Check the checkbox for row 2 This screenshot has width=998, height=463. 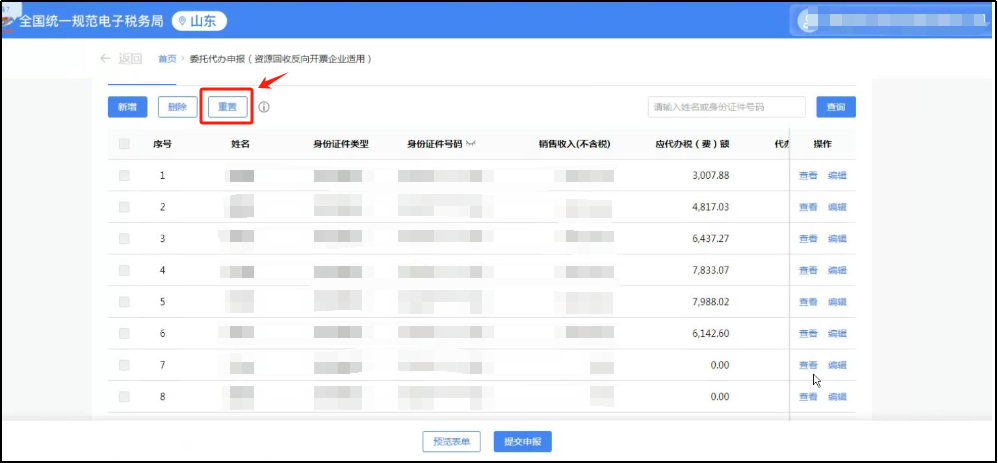(x=124, y=207)
